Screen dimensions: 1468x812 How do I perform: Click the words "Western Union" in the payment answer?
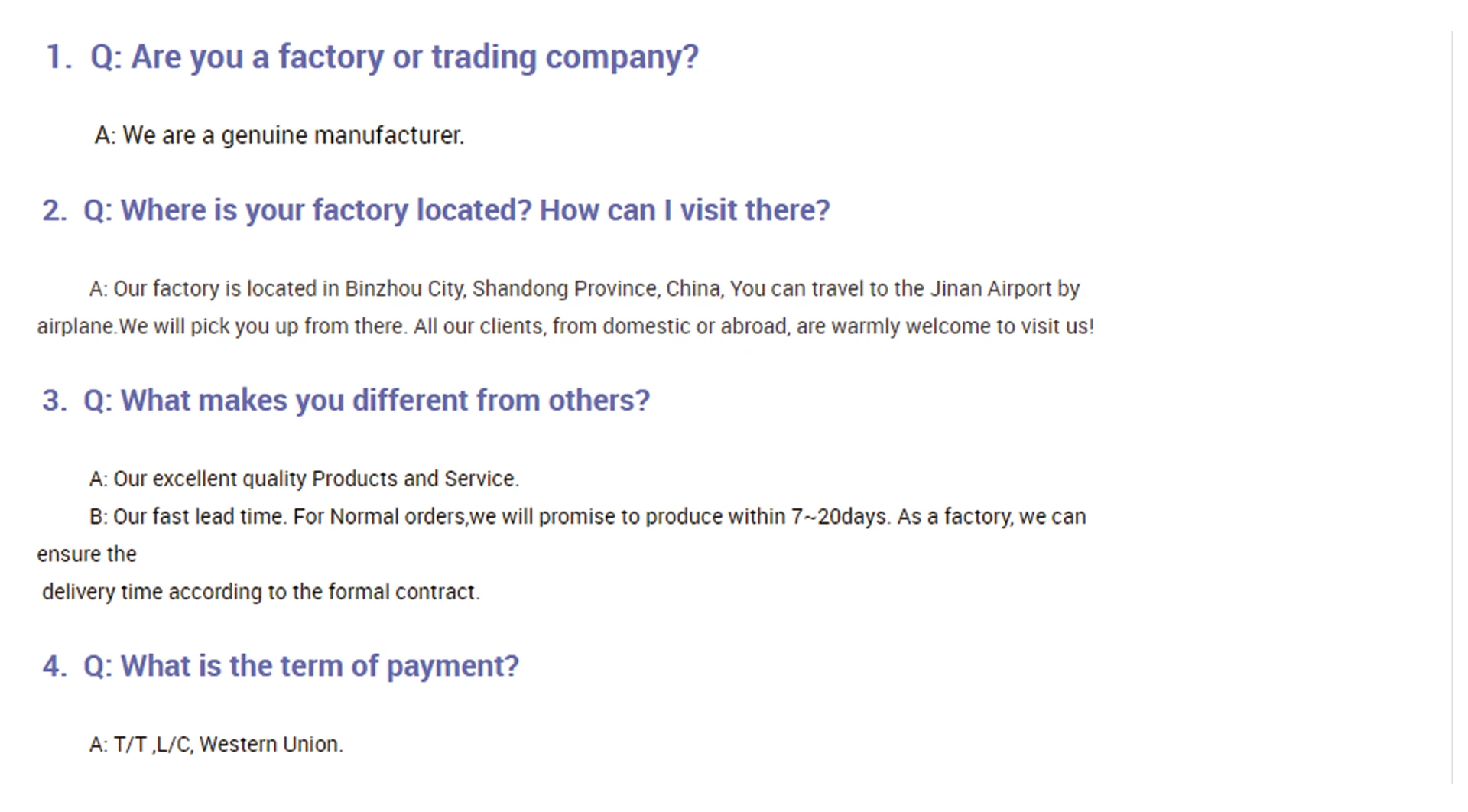coord(270,745)
